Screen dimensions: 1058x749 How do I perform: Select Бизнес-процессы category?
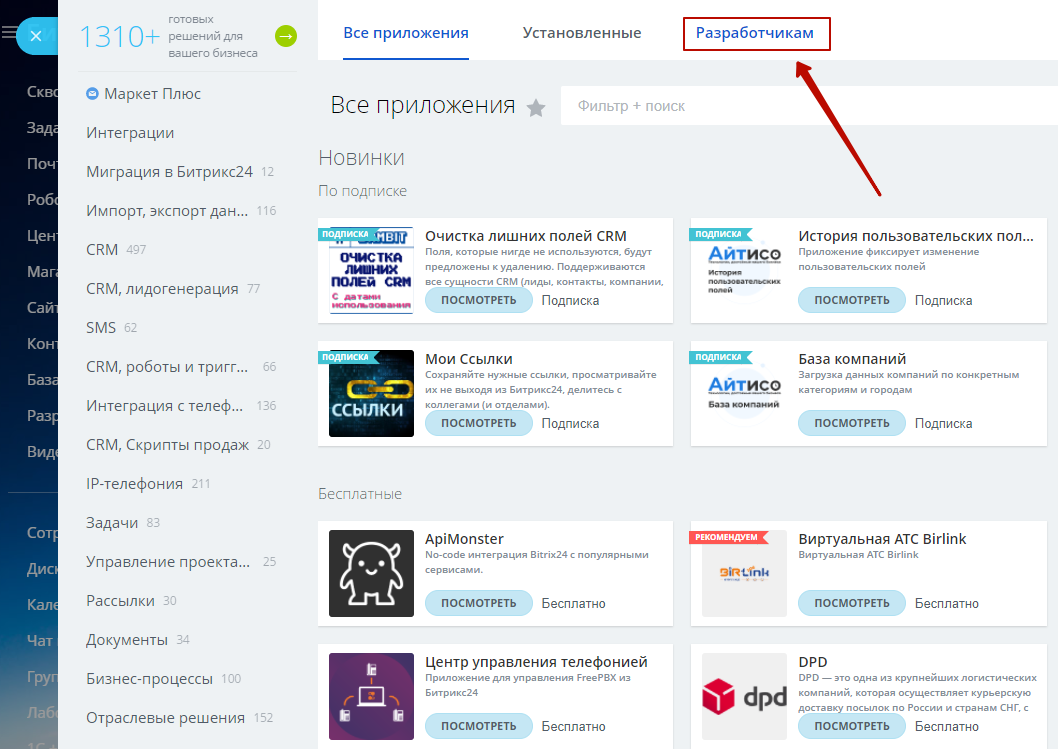[x=149, y=679]
